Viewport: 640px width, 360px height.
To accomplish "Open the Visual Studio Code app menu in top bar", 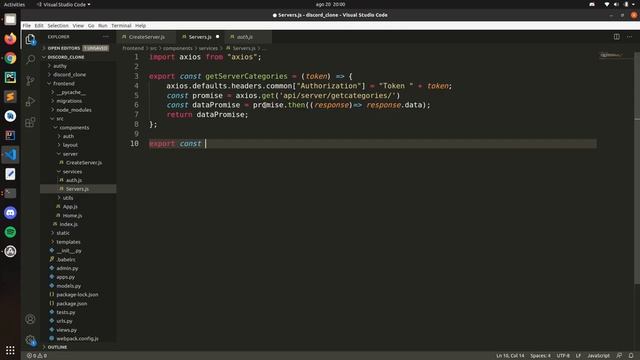I will tap(64, 4).
